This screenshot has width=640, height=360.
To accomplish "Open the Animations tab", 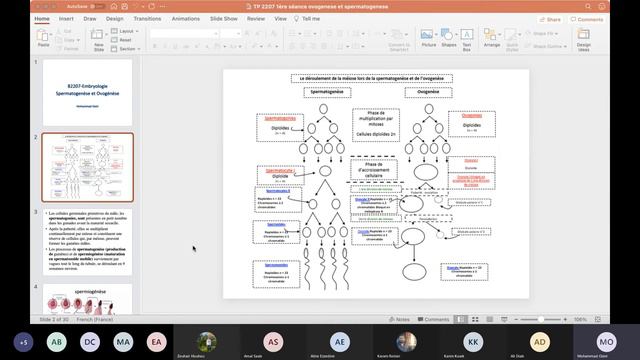I will 186,19.
